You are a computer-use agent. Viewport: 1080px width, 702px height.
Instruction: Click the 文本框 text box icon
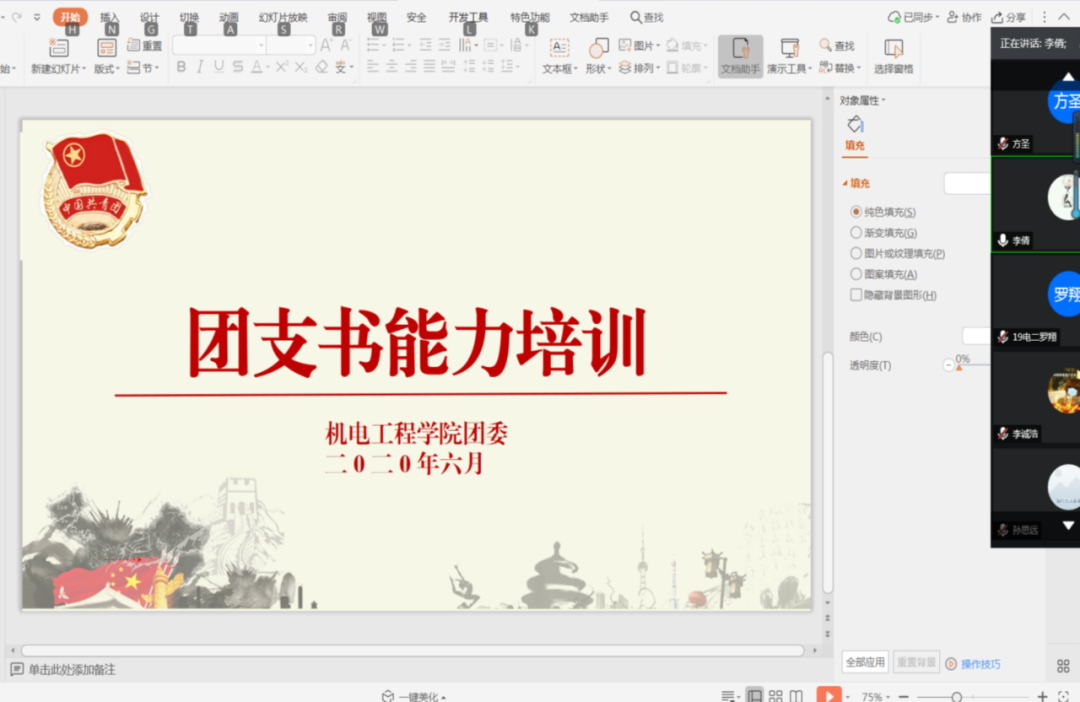[x=559, y=48]
